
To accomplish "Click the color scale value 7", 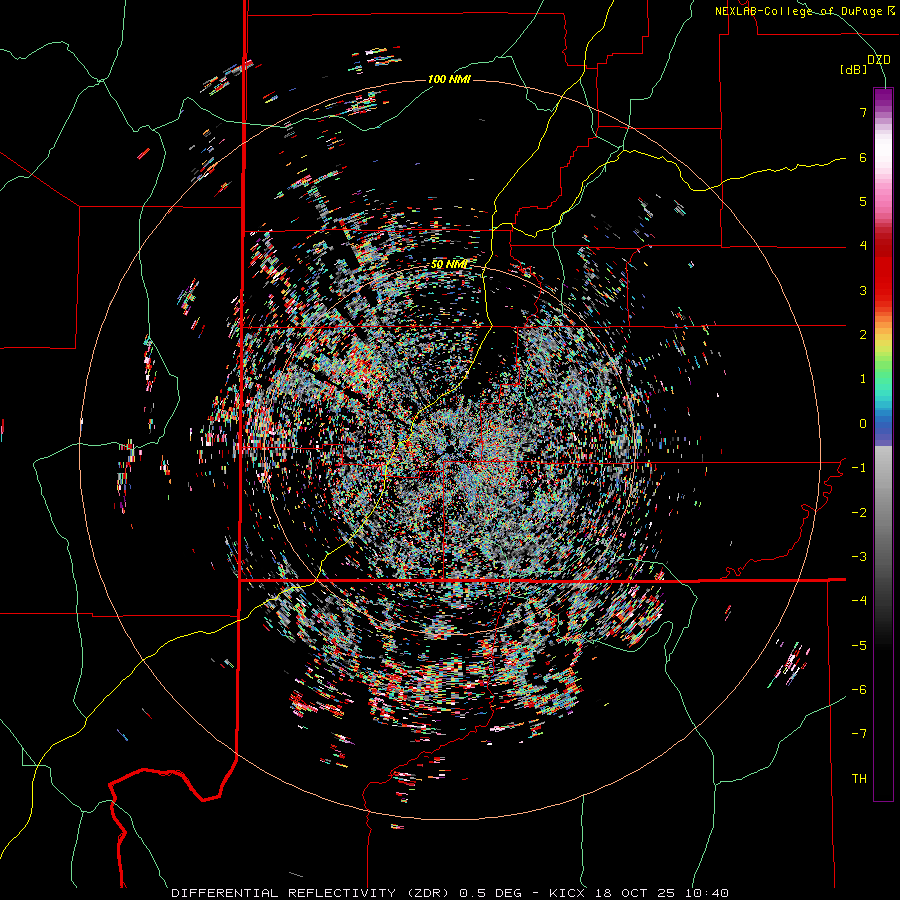I will coord(863,112).
